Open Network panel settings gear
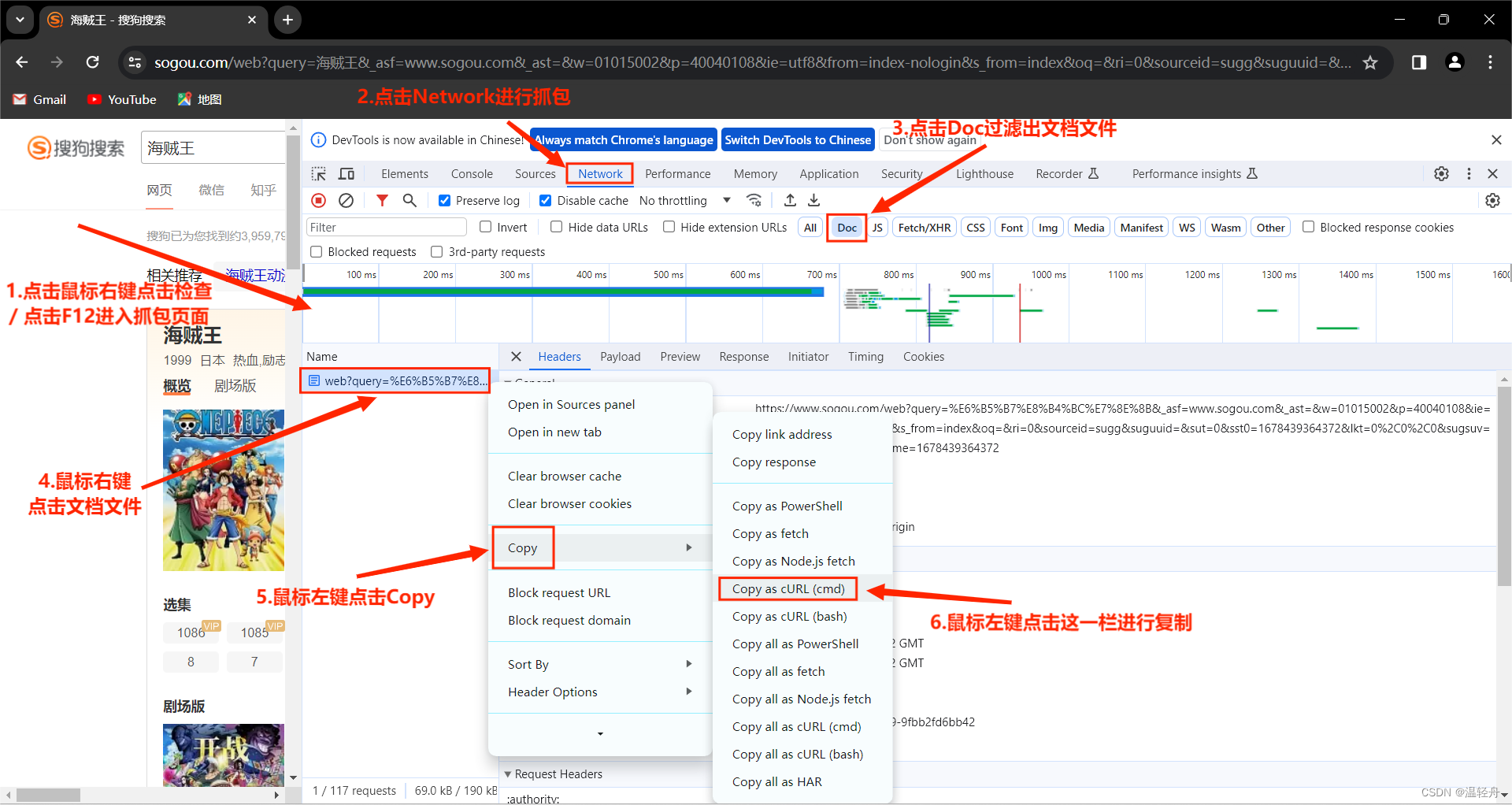The height and width of the screenshot is (805, 1512). pyautogui.click(x=1492, y=201)
